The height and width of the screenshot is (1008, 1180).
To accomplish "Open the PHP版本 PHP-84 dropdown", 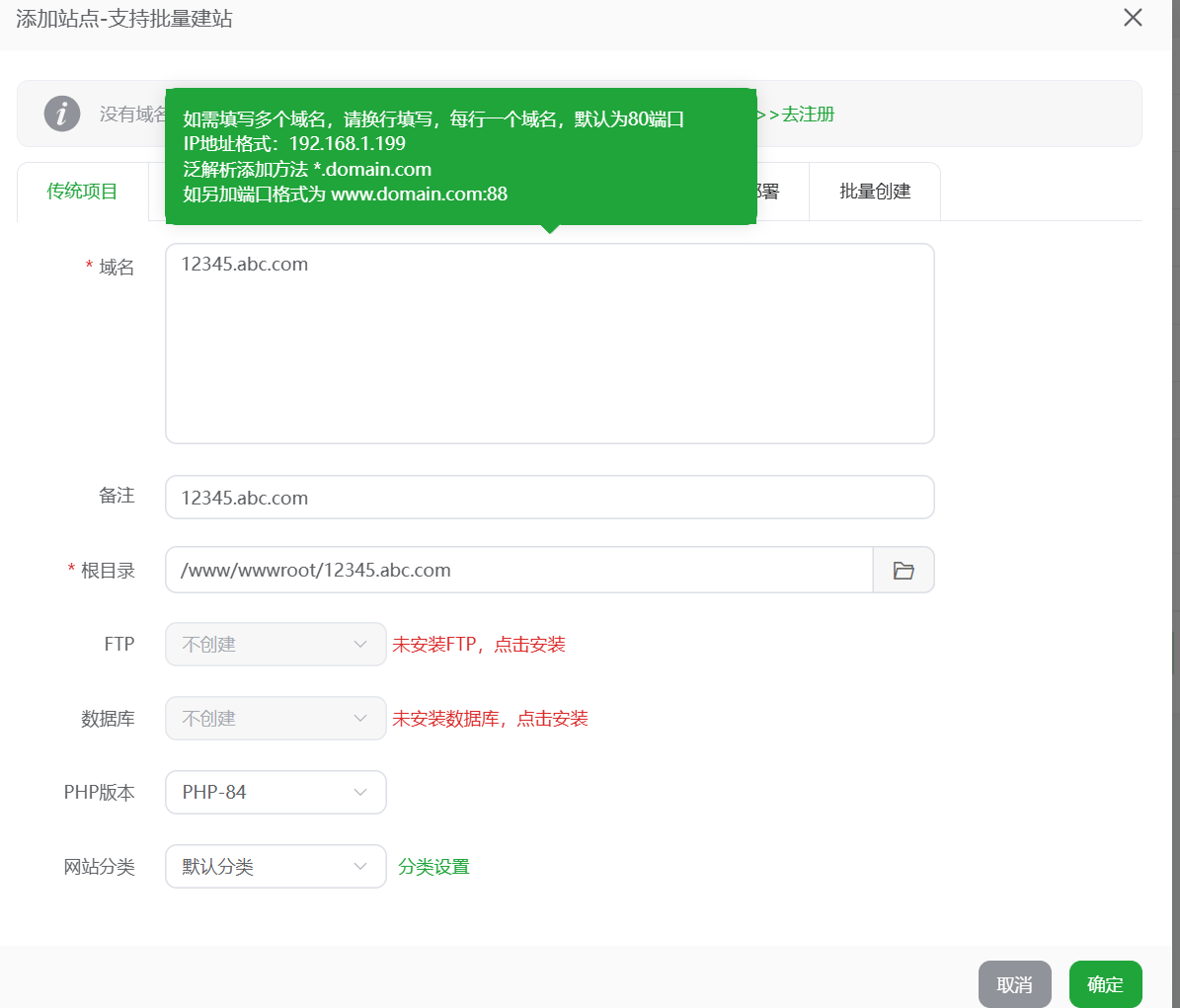I will click(275, 793).
